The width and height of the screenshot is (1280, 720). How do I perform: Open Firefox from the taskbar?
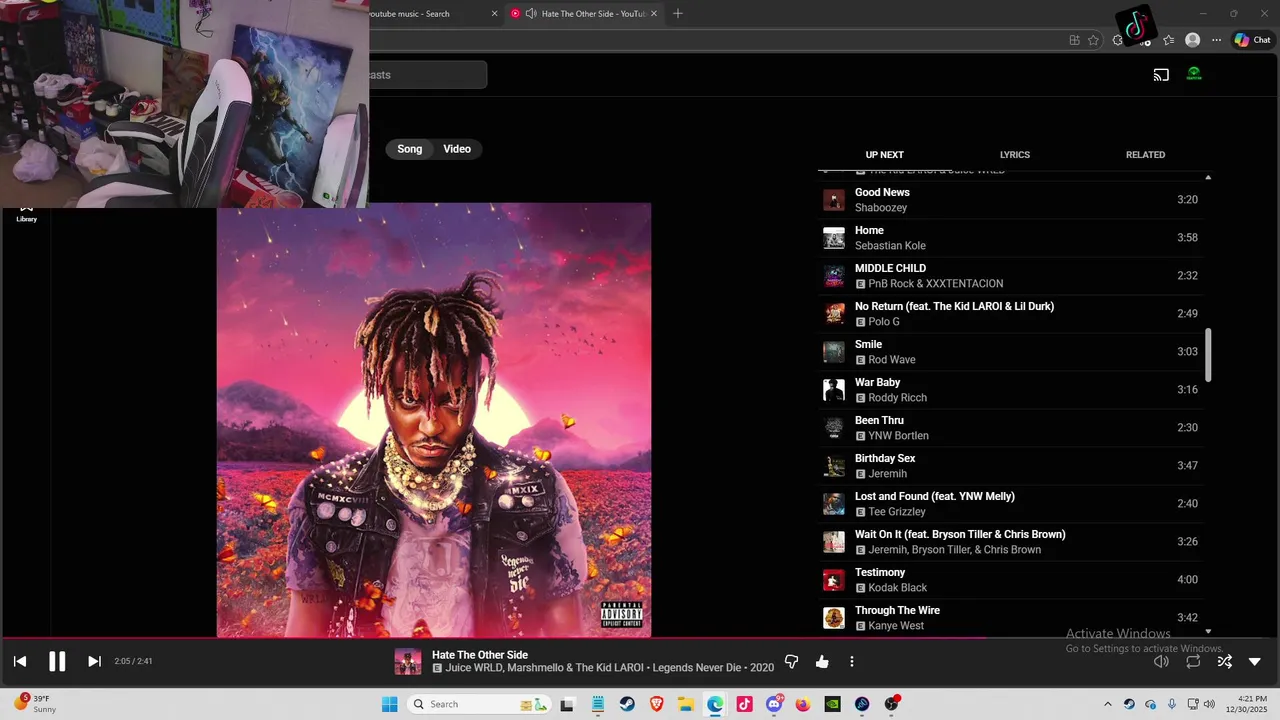(x=803, y=704)
